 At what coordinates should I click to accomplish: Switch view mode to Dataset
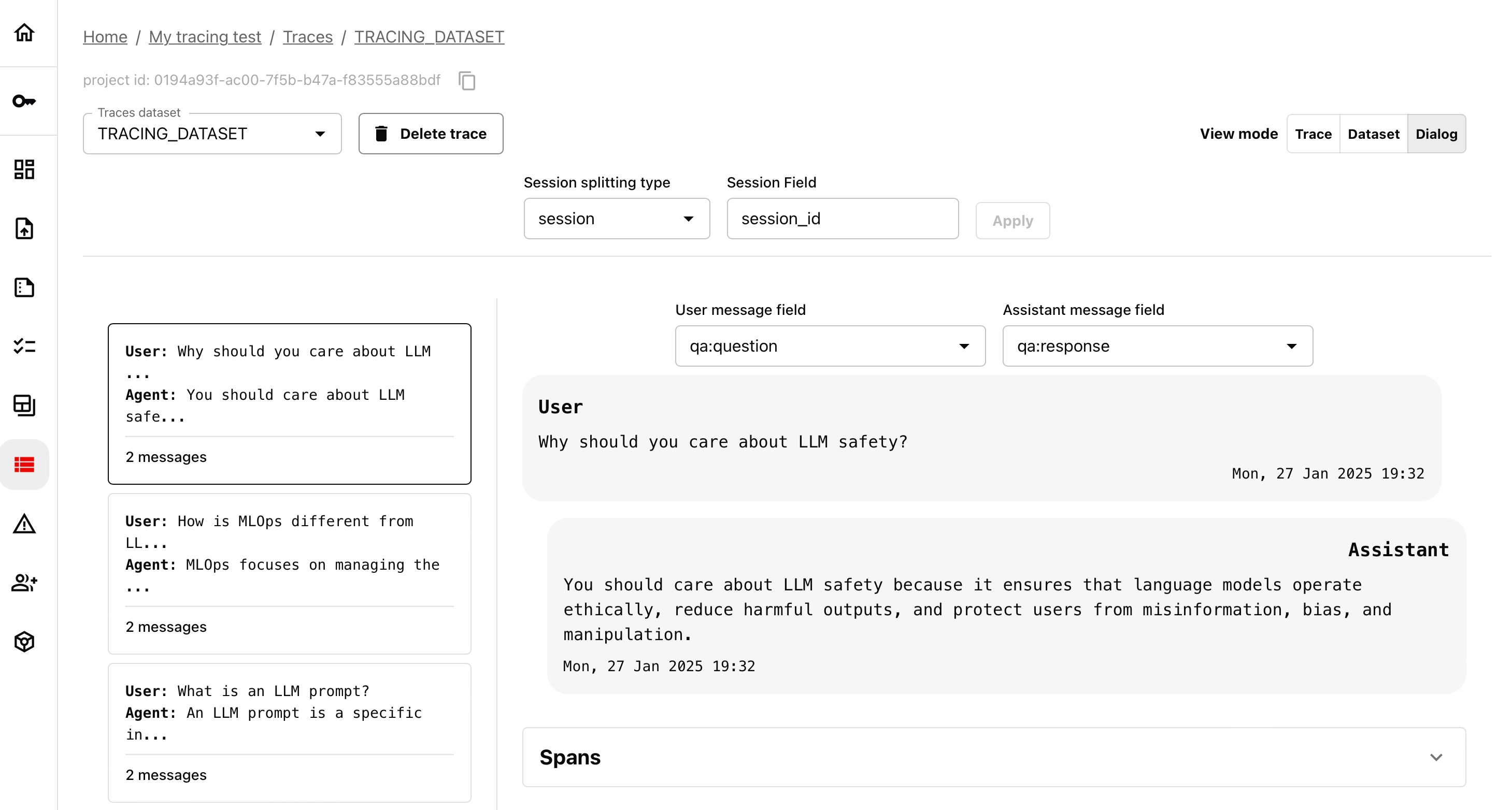tap(1373, 134)
